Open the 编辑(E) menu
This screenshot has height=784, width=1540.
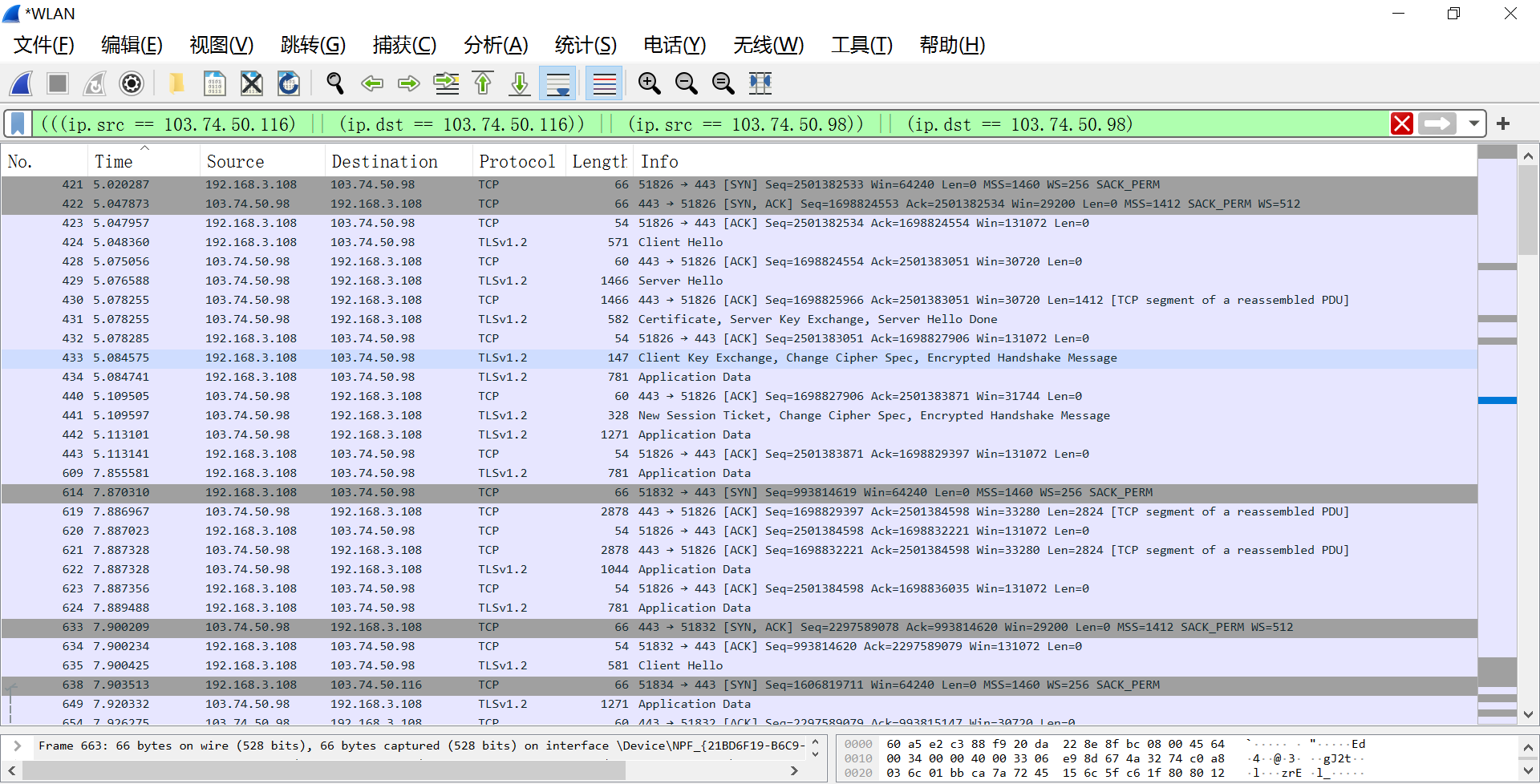point(132,45)
